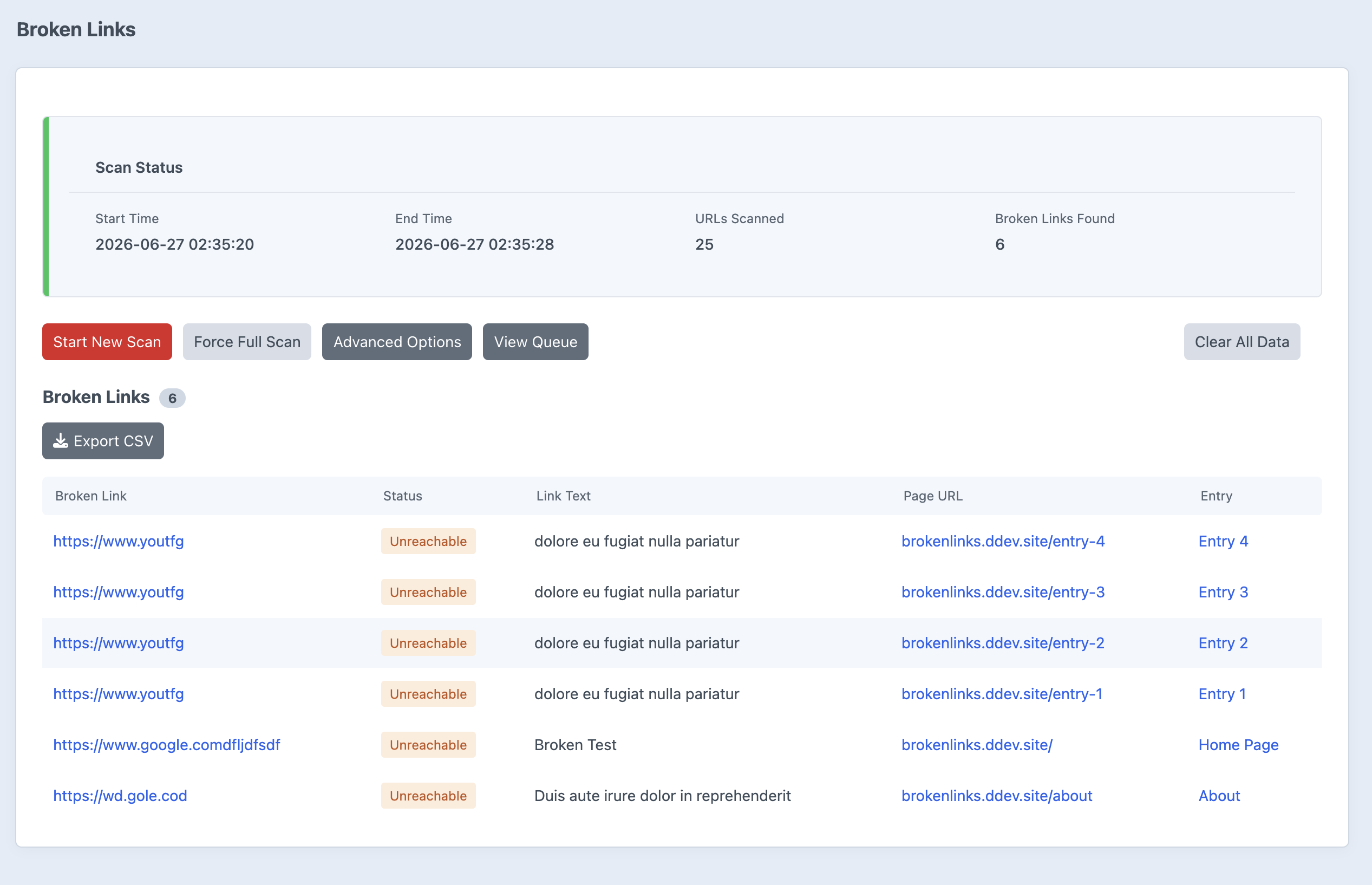Start a new scan

coord(107,342)
